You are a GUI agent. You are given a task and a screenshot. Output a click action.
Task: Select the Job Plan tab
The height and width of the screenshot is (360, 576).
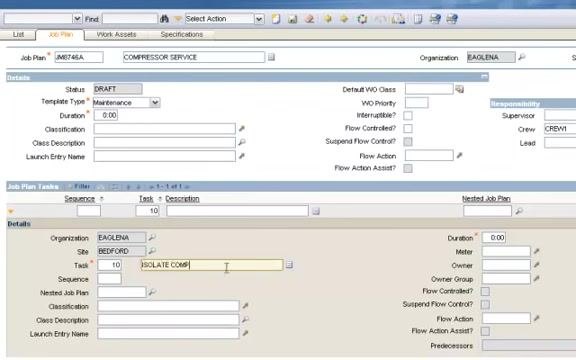click(x=61, y=35)
